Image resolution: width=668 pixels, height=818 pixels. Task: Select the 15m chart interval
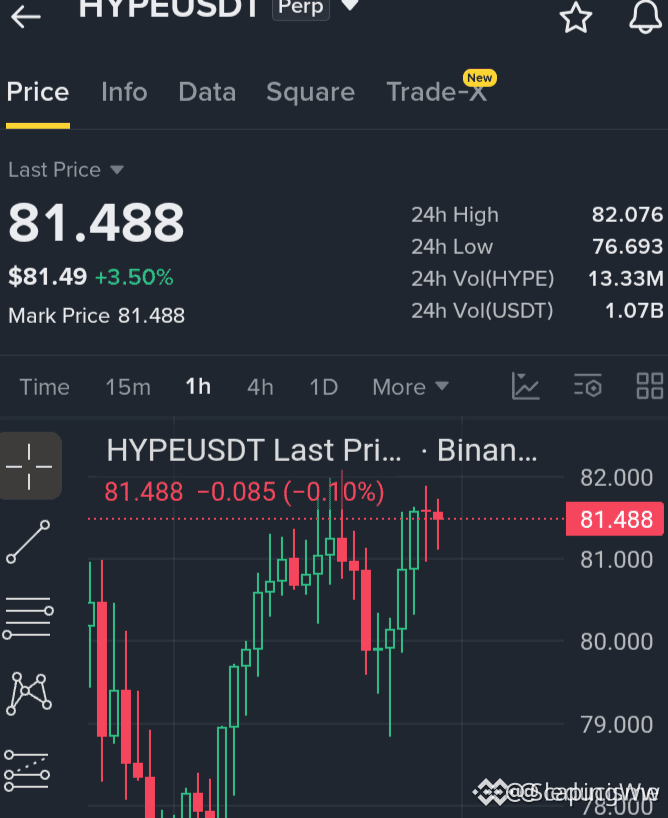(128, 387)
